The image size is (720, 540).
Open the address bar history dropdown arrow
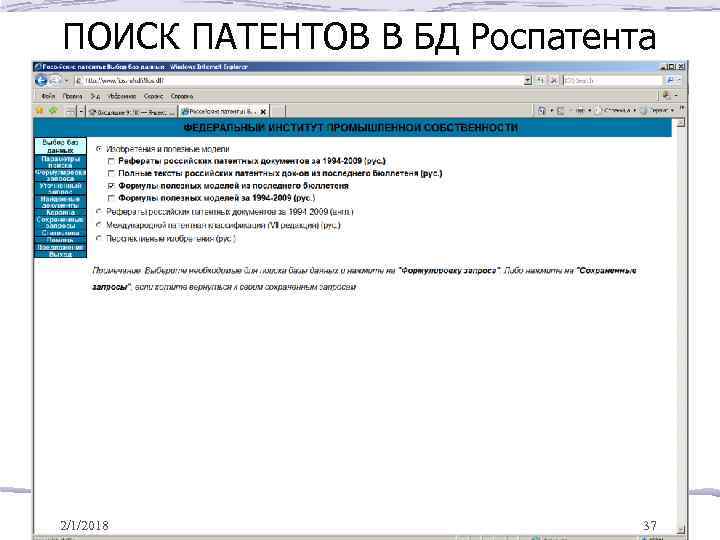[528, 80]
